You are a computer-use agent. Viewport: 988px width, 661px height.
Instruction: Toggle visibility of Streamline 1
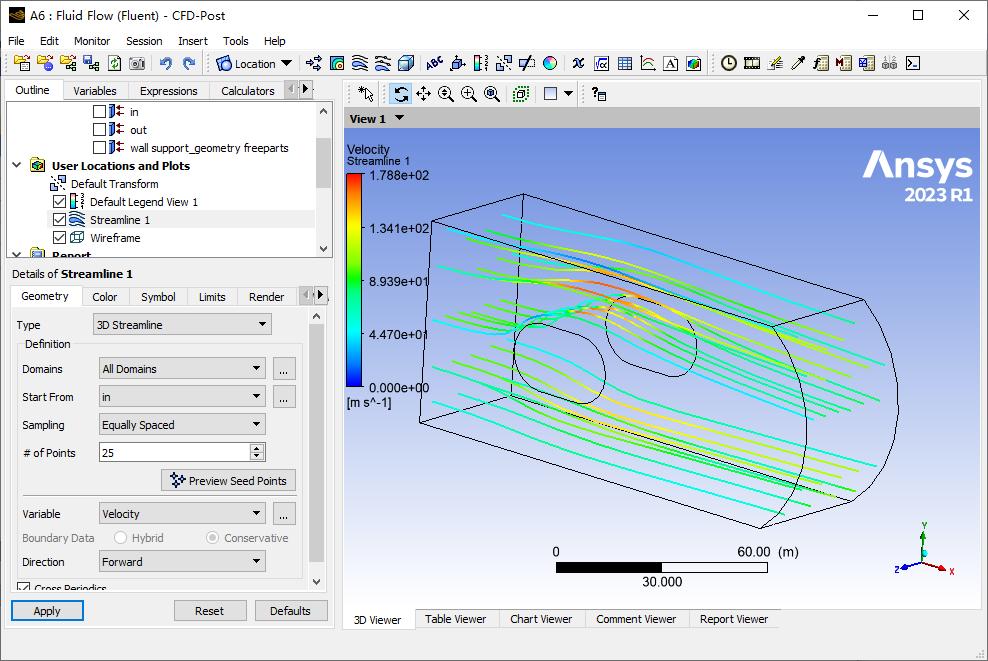coord(57,219)
